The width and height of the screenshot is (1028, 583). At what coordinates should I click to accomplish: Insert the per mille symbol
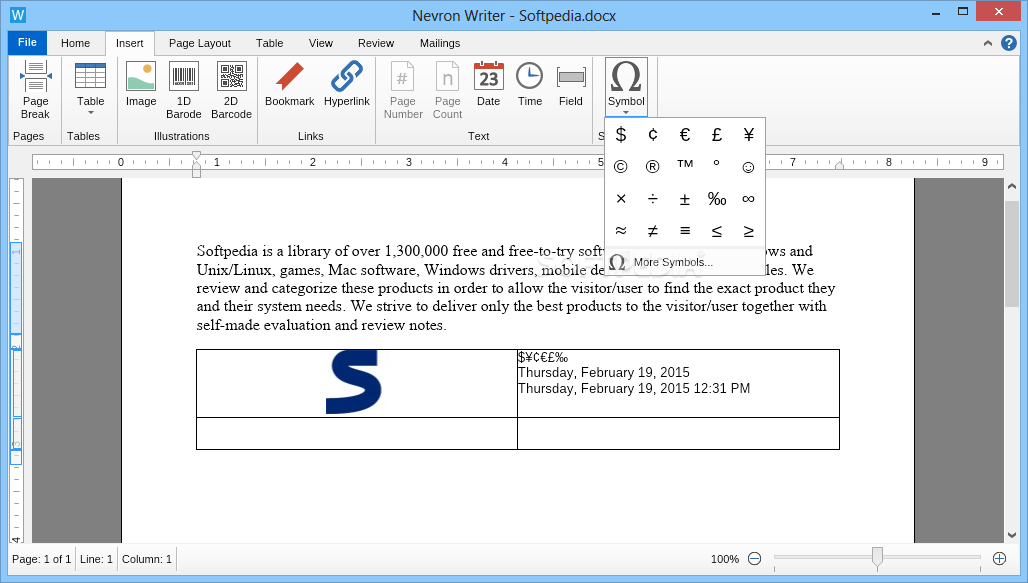(717, 199)
